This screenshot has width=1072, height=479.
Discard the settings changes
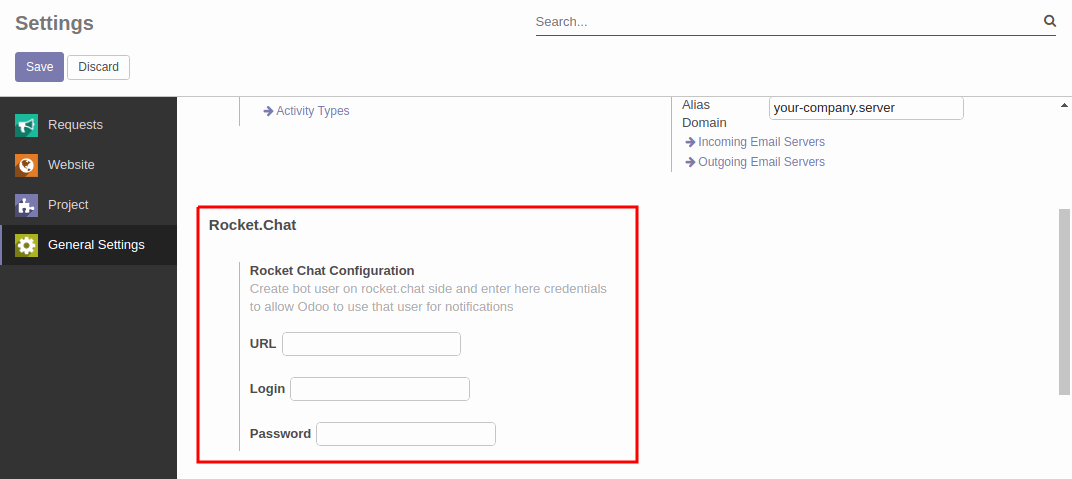pyautogui.click(x=98, y=67)
